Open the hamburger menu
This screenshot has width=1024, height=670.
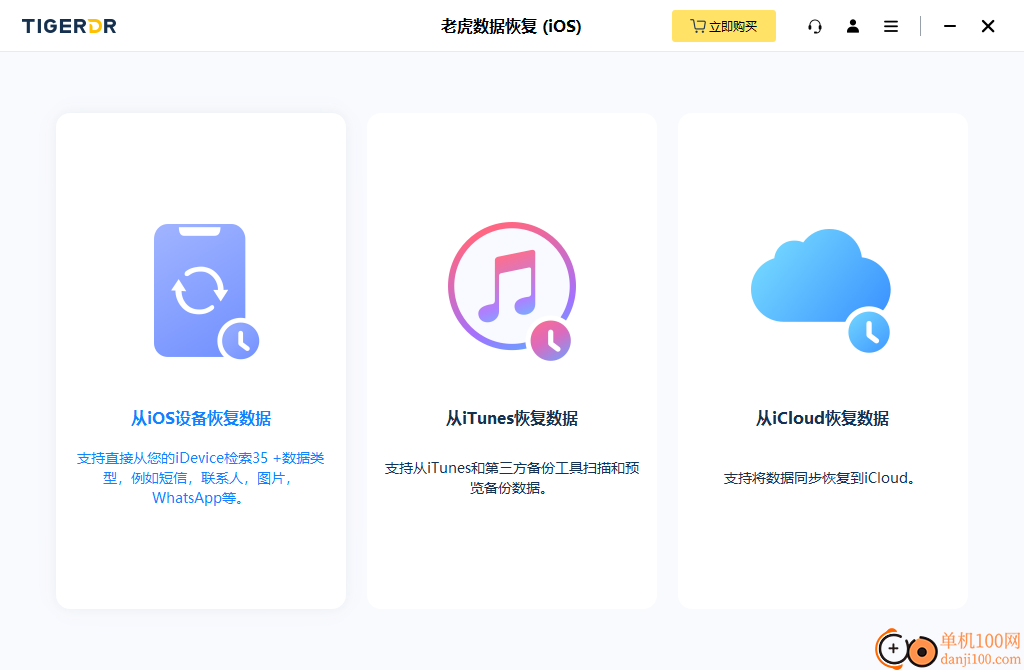pos(891,26)
